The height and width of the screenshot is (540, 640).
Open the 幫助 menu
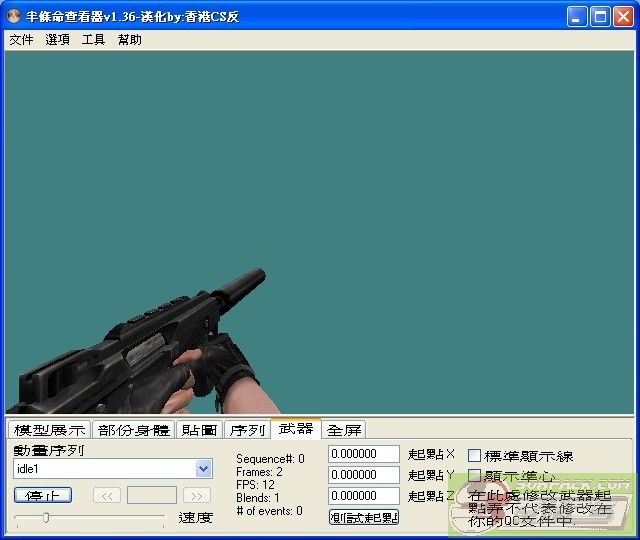(x=129, y=40)
